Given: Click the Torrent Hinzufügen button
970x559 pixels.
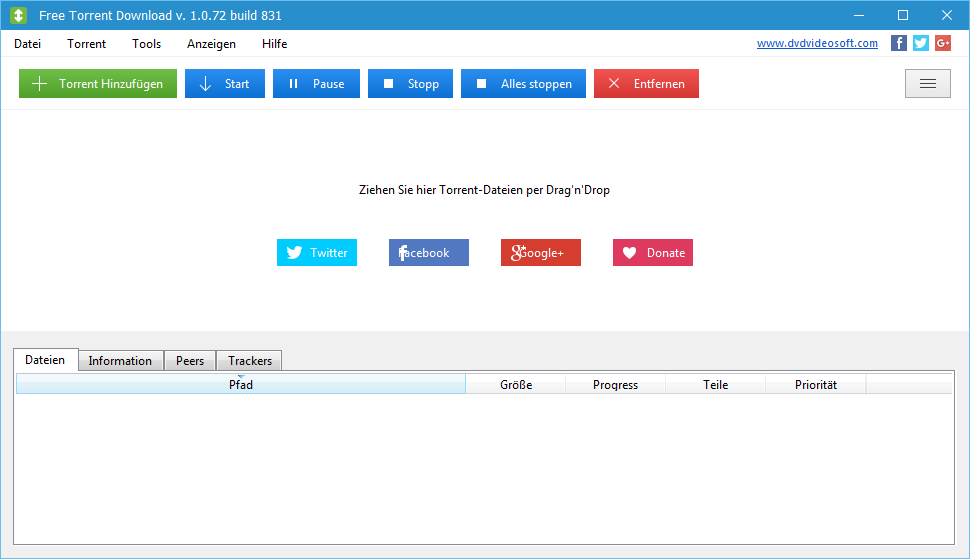Looking at the screenshot, I should (98, 83).
